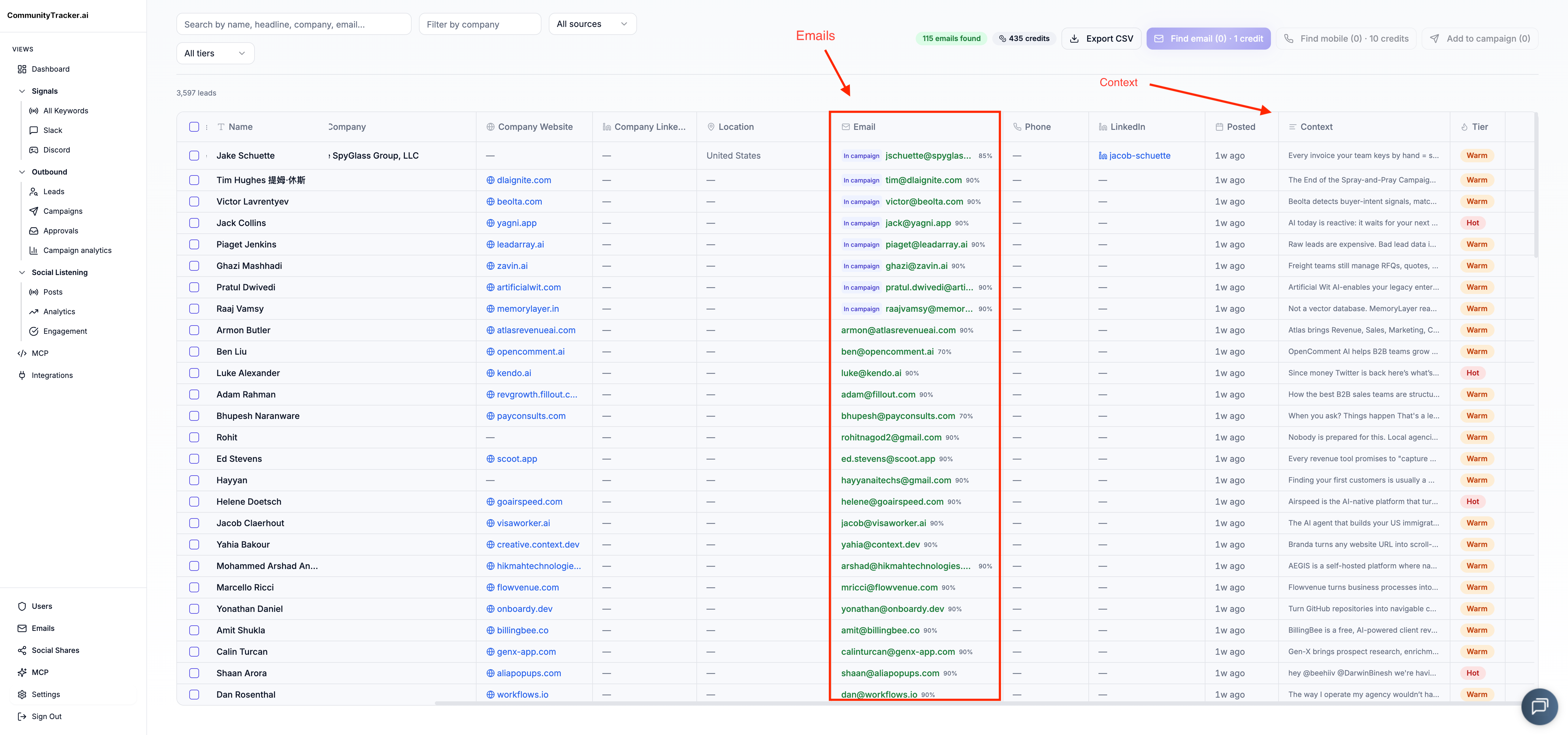Screen dimensions: 1568x735
Task: Focus the Filter by company field
Action: click(480, 24)
